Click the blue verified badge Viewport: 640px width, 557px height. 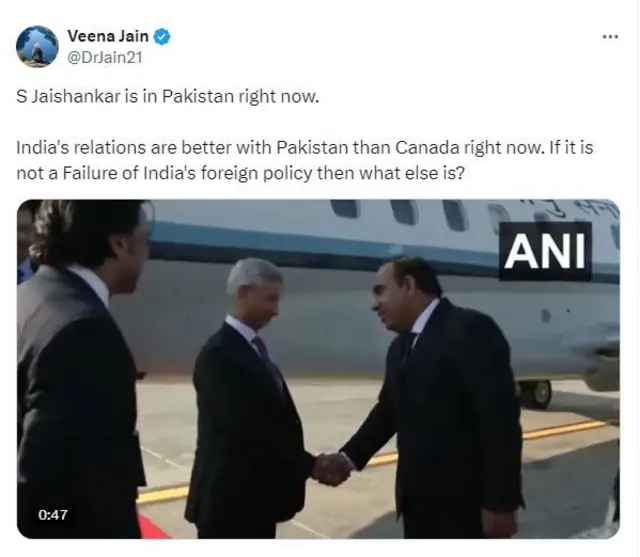[162, 37]
